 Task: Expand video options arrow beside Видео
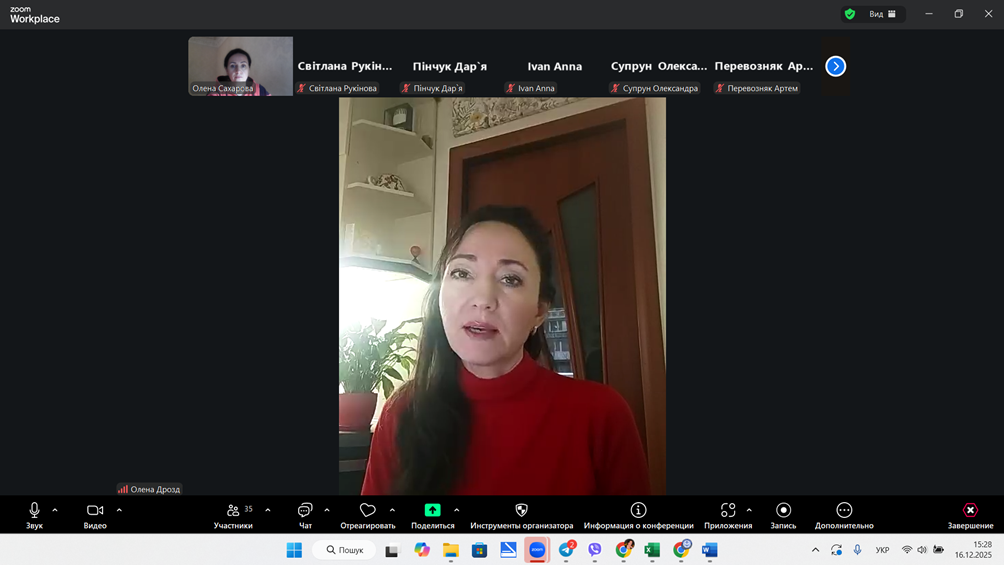(x=119, y=511)
